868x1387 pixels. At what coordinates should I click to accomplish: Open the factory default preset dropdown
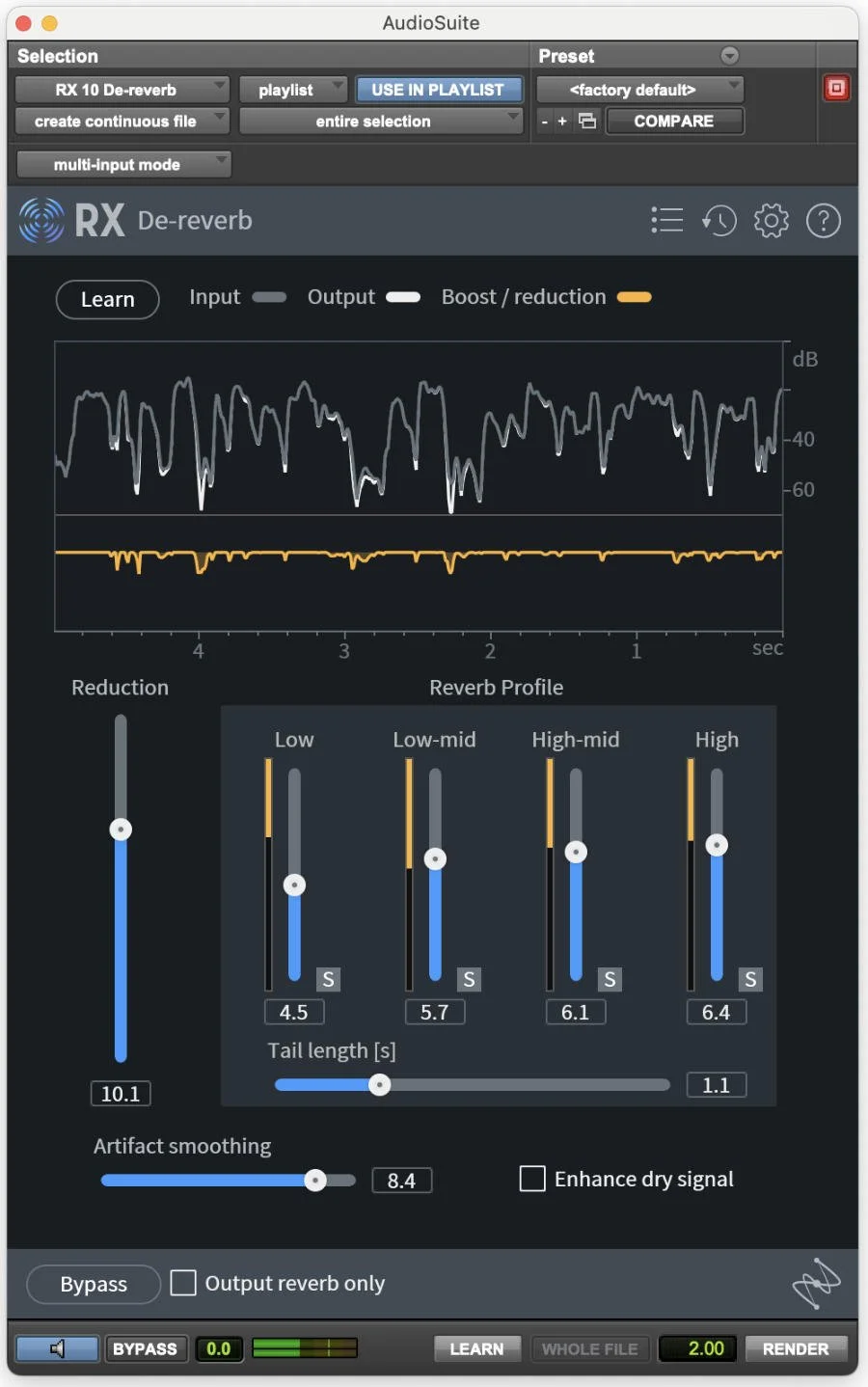click(640, 90)
